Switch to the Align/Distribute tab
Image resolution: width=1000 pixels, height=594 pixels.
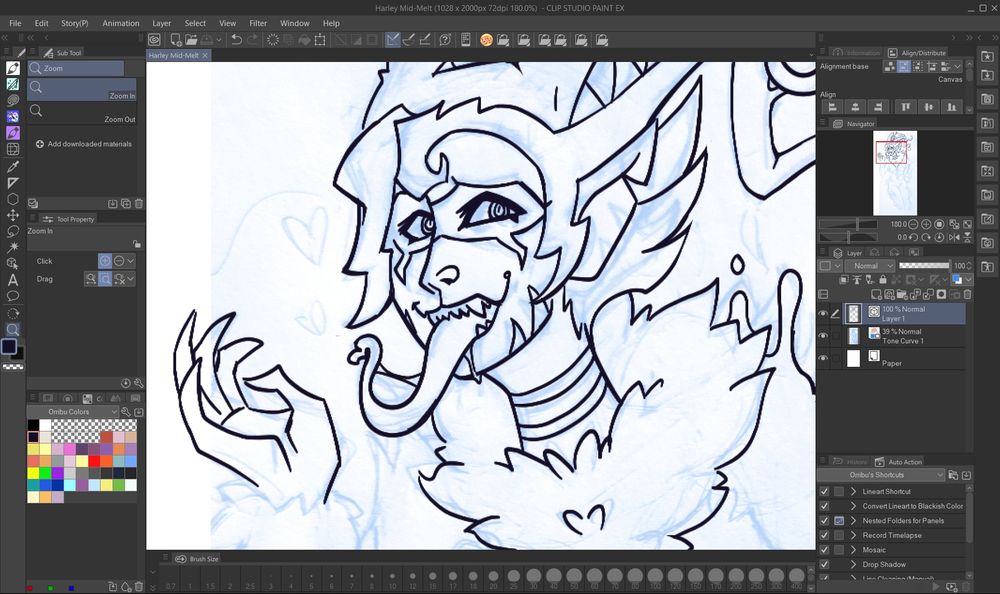pyautogui.click(x=917, y=53)
